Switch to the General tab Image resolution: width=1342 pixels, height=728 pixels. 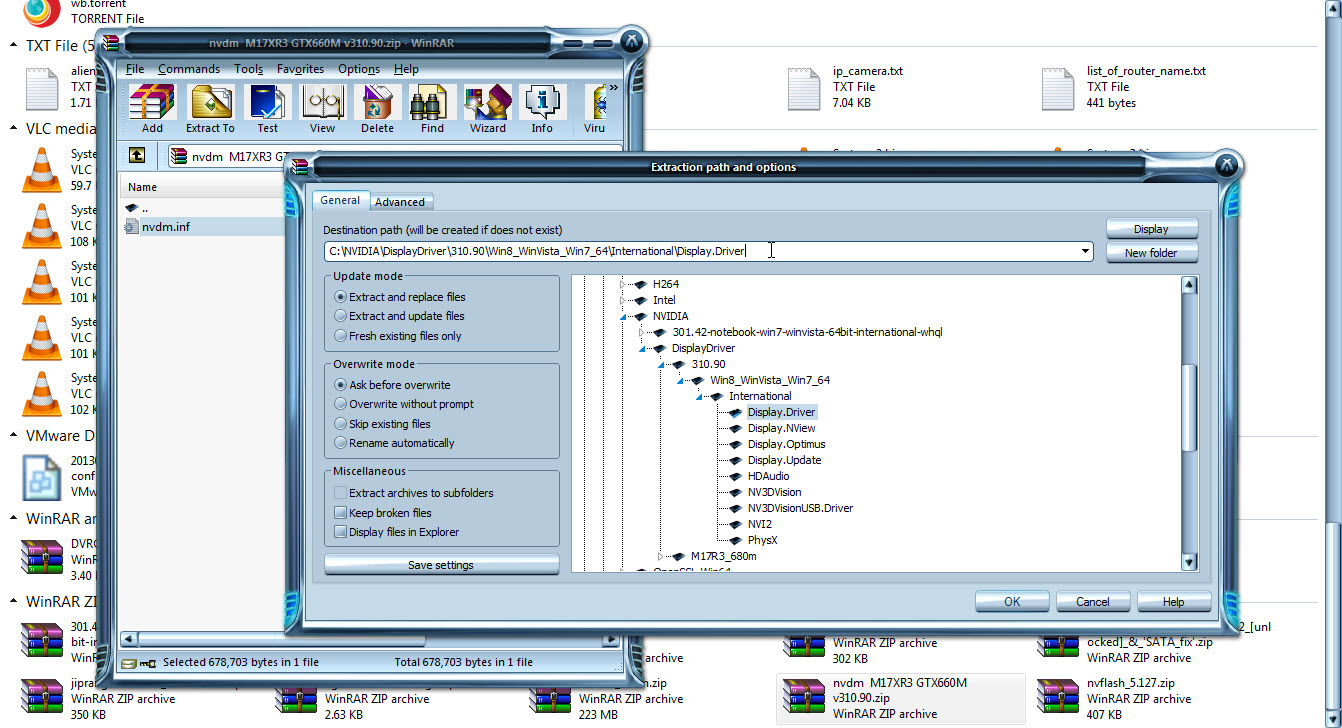click(x=340, y=200)
